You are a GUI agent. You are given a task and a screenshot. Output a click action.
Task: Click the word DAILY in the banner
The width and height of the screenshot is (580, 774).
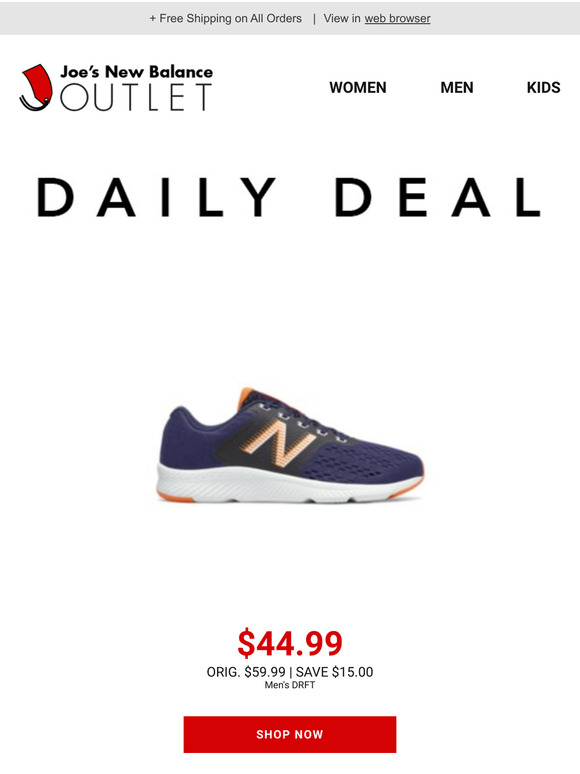click(x=156, y=197)
